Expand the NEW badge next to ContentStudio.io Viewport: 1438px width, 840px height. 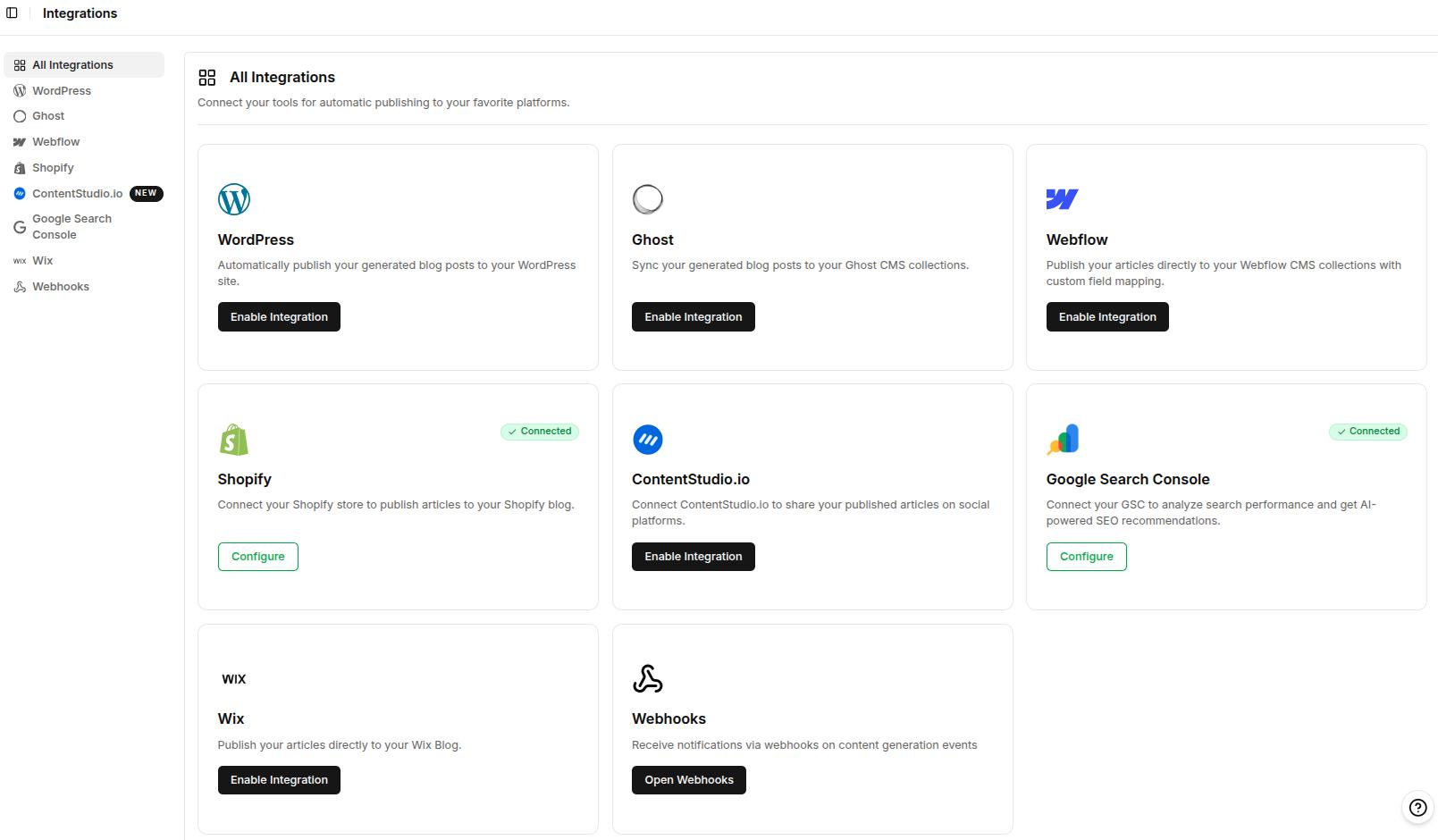point(147,193)
